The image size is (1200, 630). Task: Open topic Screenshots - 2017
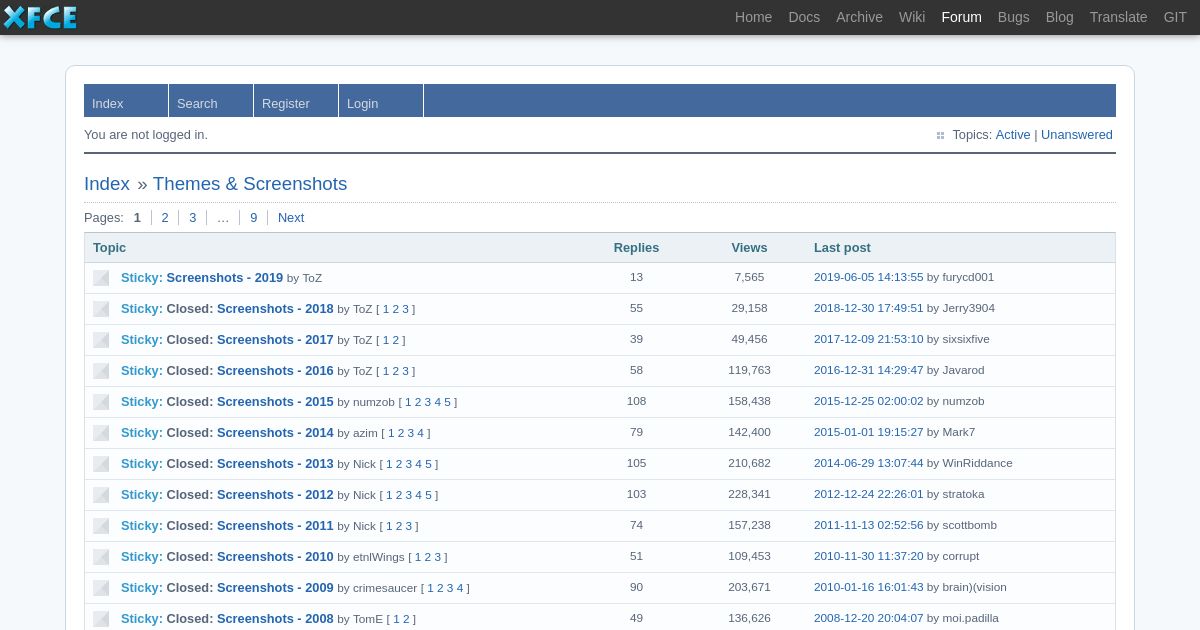point(275,340)
